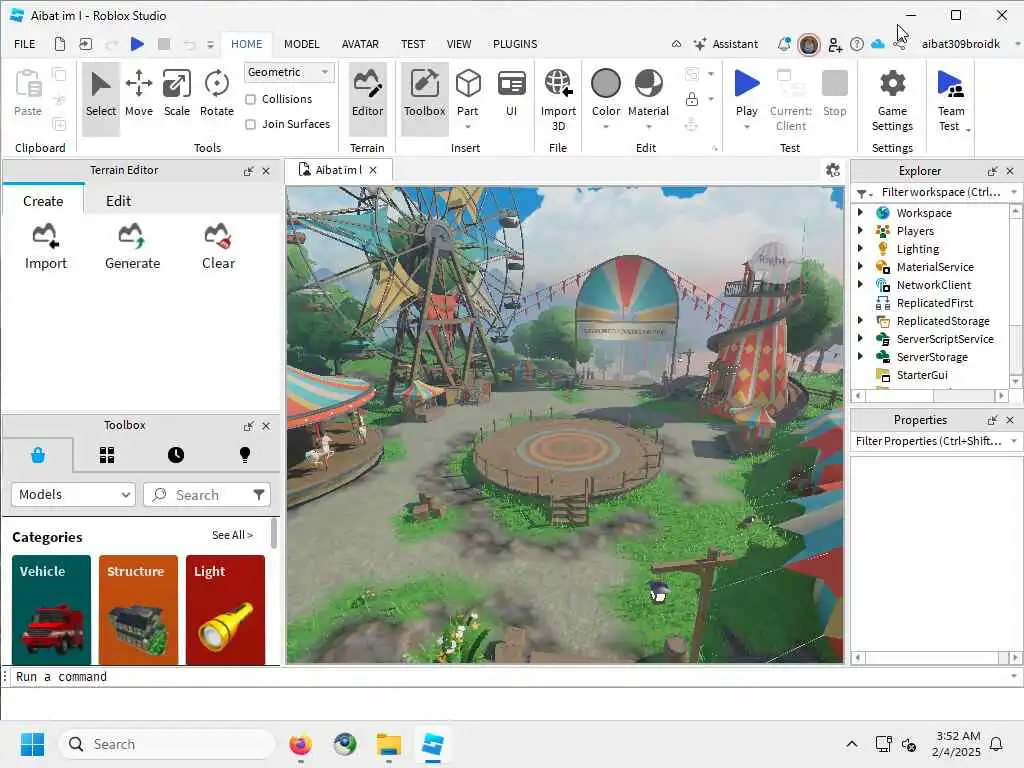This screenshot has height=768, width=1024.
Task: Open the Light category card
Action: 225,610
